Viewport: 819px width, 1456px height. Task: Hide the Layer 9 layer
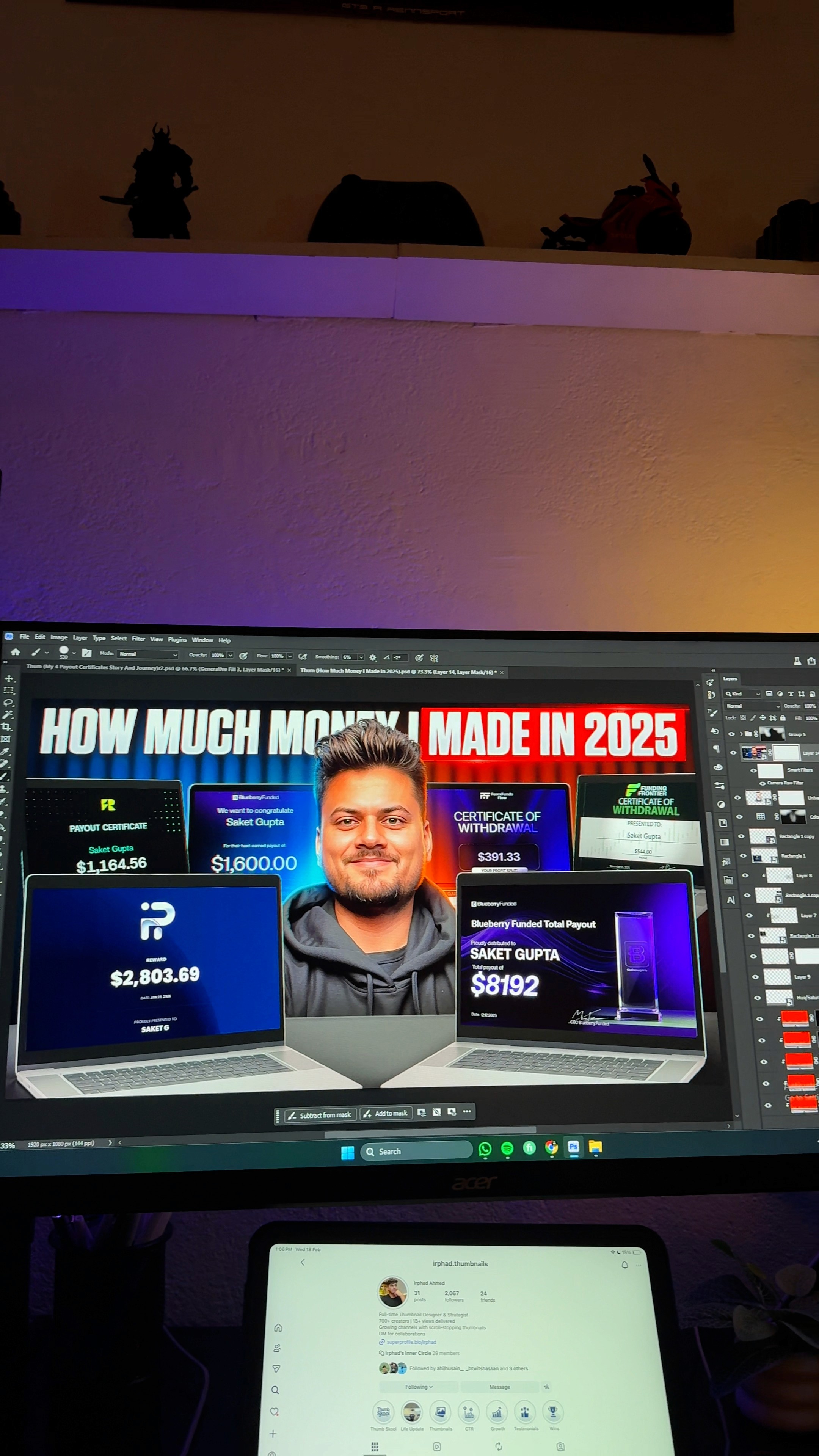point(755,977)
